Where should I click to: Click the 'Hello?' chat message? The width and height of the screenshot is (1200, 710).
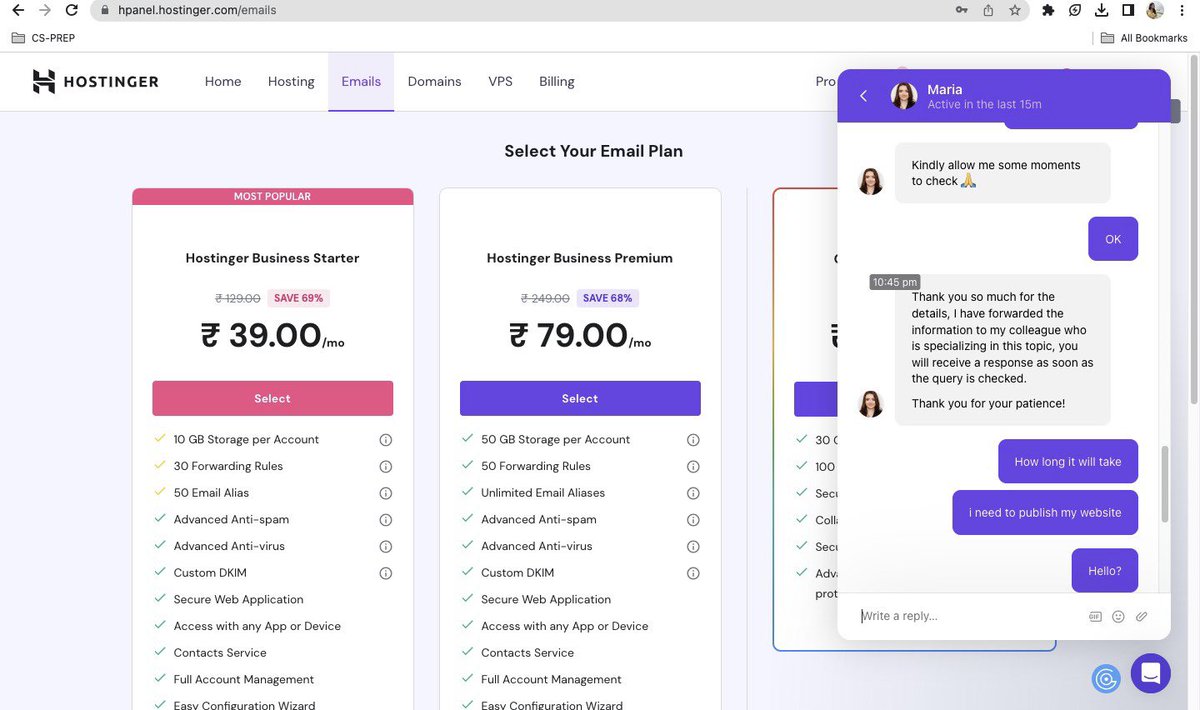coord(1105,571)
